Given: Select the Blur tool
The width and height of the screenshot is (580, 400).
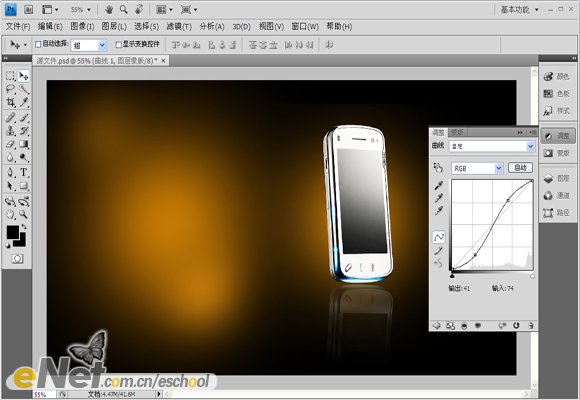Looking at the screenshot, I should [x=10, y=158].
